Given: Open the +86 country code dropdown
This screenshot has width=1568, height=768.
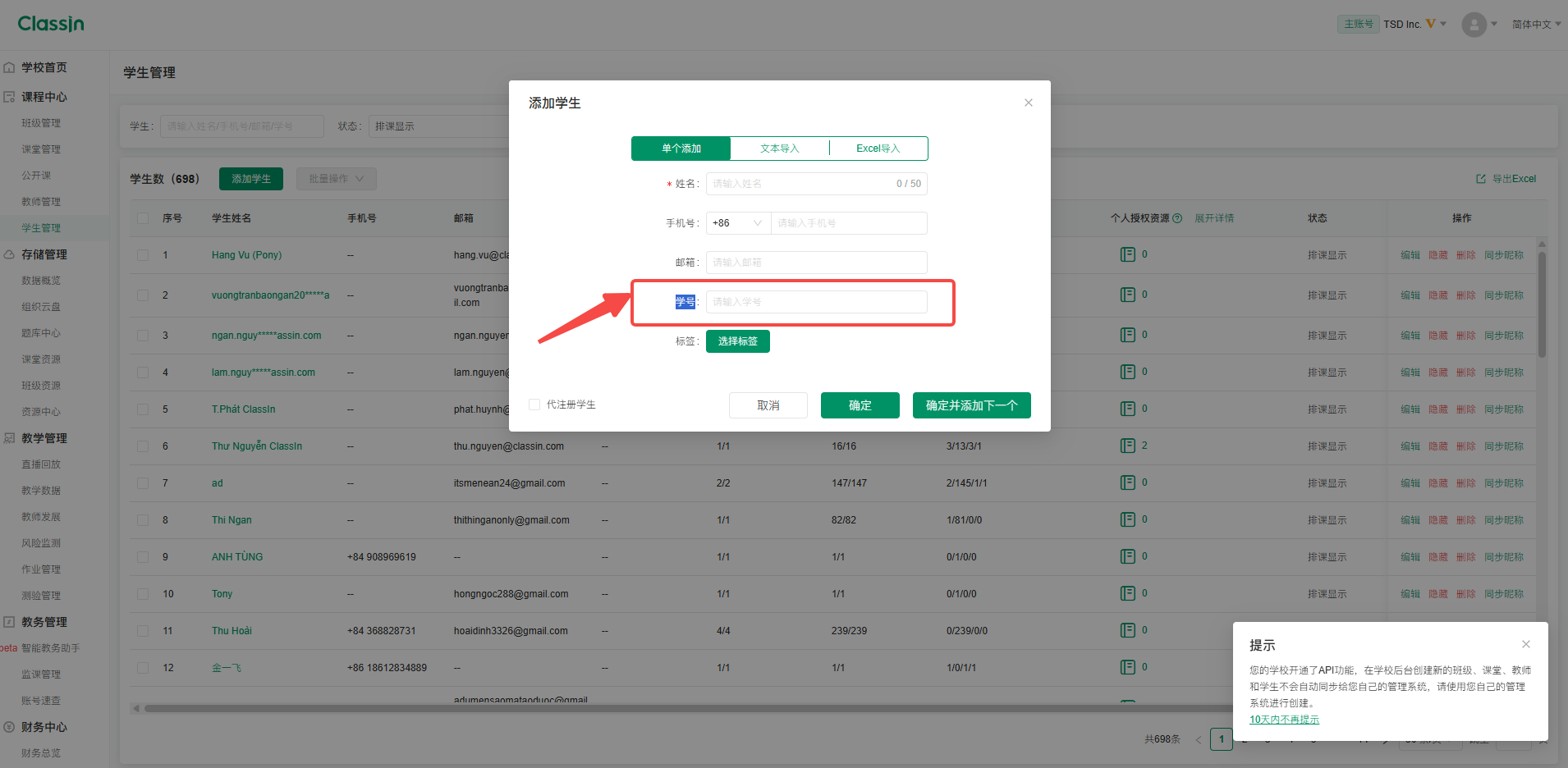Looking at the screenshot, I should pyautogui.click(x=738, y=223).
